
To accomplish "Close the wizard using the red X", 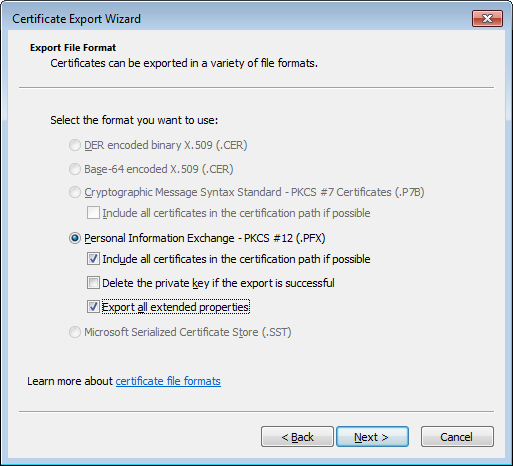I will click(x=487, y=18).
